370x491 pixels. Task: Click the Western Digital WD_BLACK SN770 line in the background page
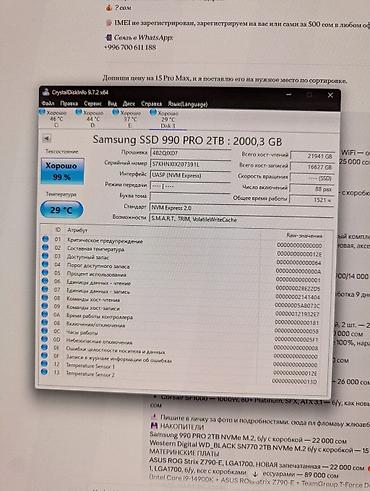pos(259,447)
